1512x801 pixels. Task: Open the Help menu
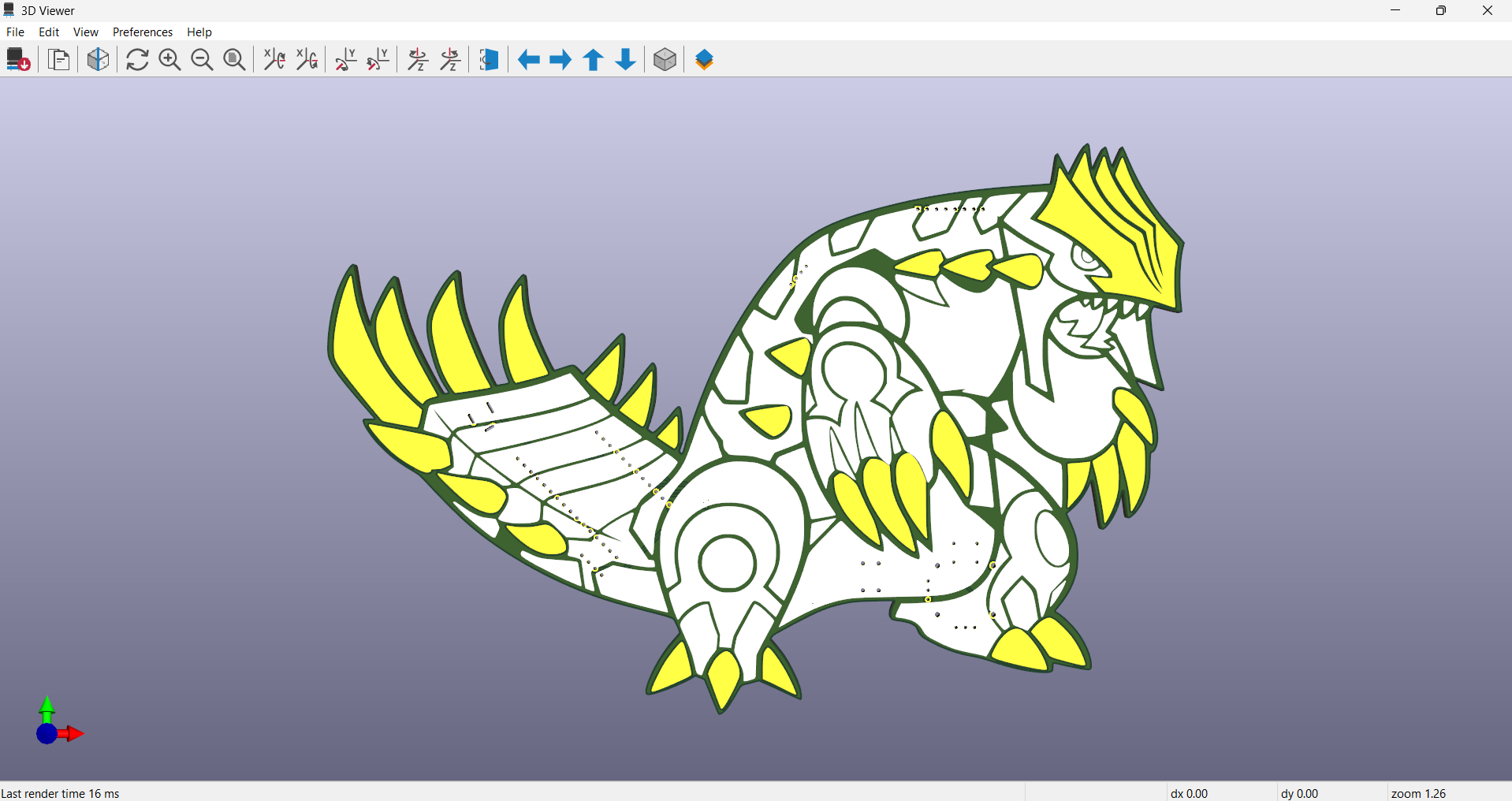click(199, 32)
